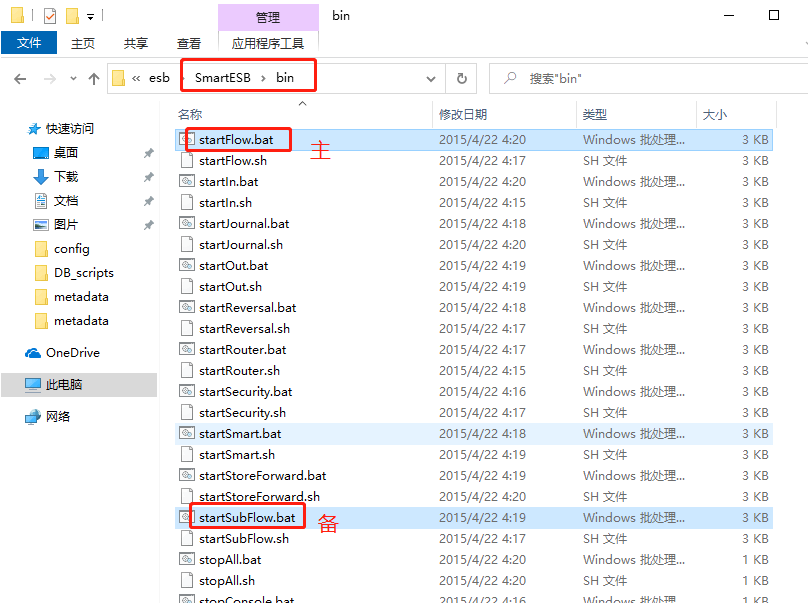Image resolution: width=808 pixels, height=603 pixels.
Task: Navigate back with the back arrow
Action: (x=20, y=78)
